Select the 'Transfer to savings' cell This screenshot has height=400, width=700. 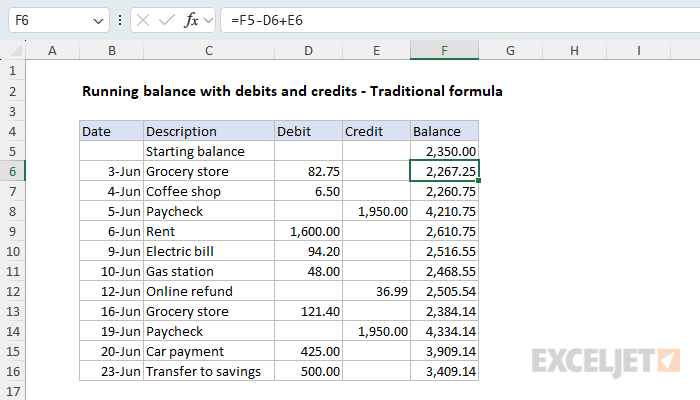point(208,371)
